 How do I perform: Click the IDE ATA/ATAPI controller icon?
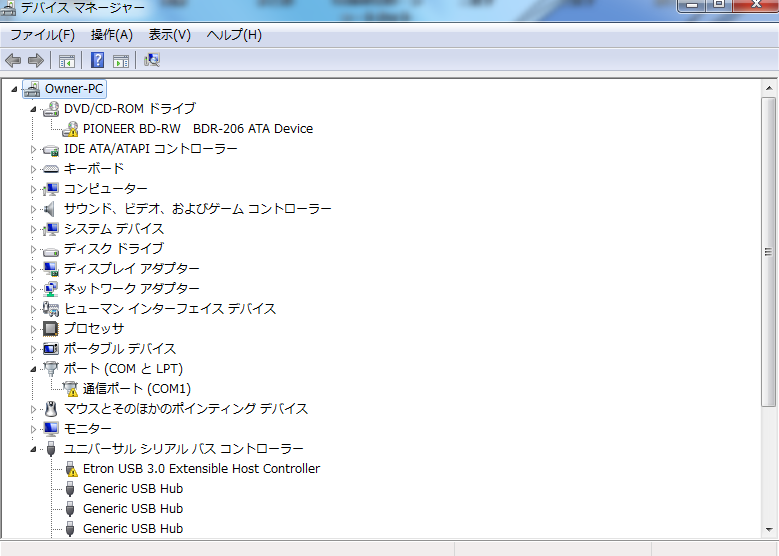pyautogui.click(x=51, y=149)
